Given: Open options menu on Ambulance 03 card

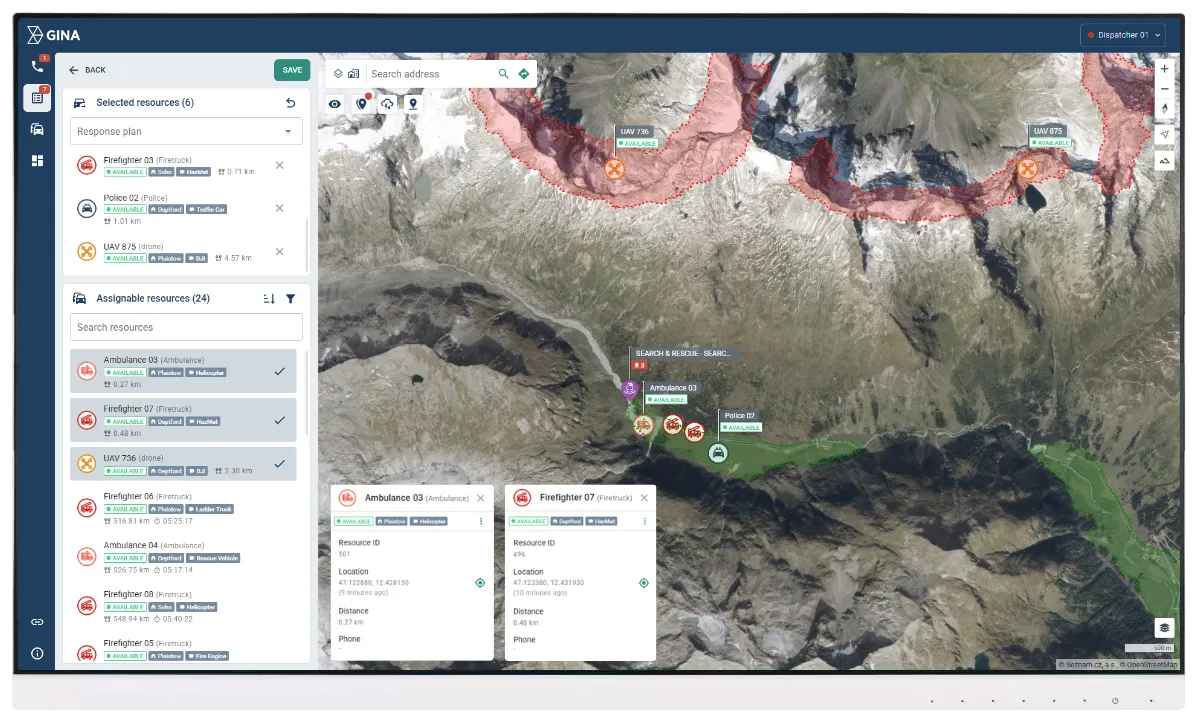Looking at the screenshot, I should pos(481,521).
